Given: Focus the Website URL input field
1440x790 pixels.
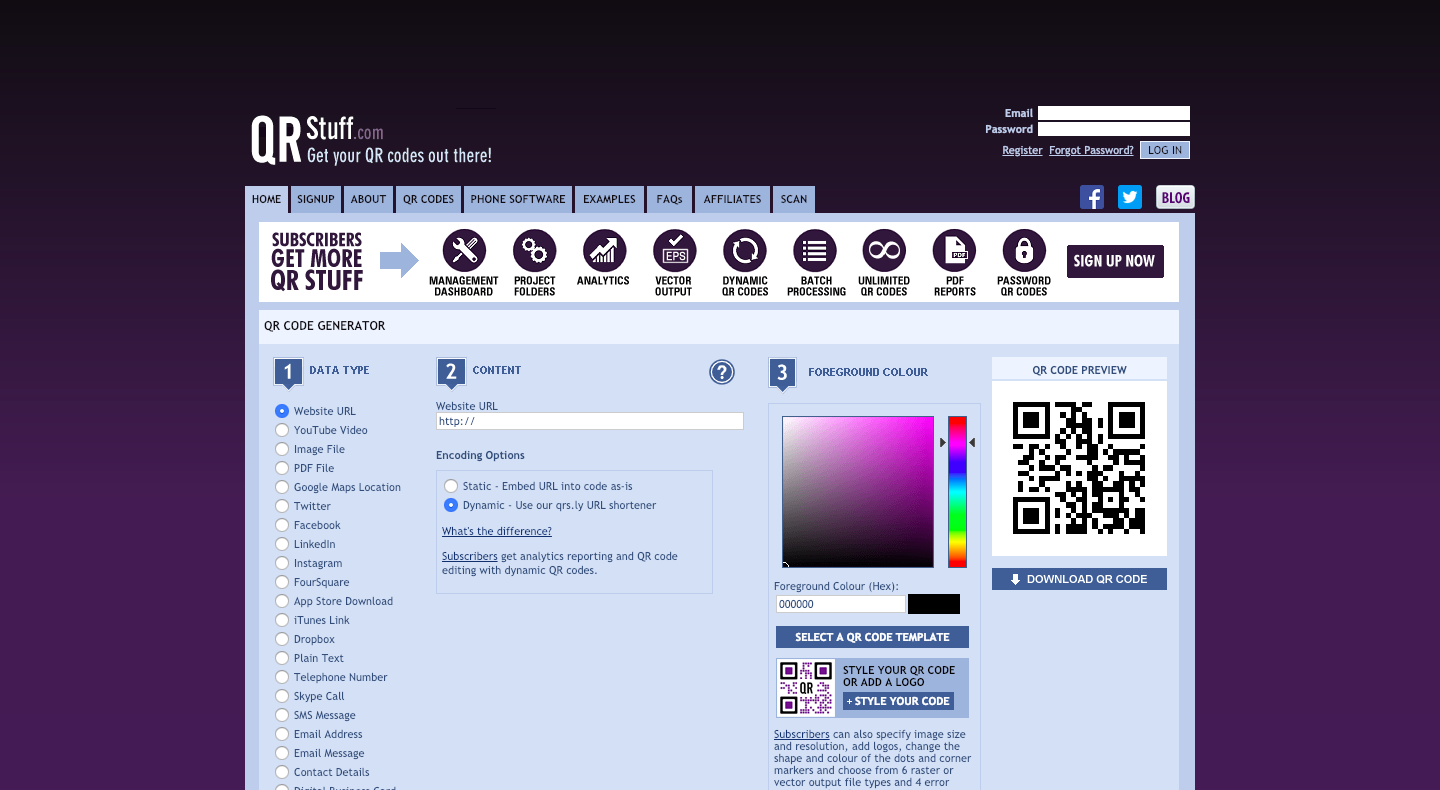Looking at the screenshot, I should click(x=590, y=421).
